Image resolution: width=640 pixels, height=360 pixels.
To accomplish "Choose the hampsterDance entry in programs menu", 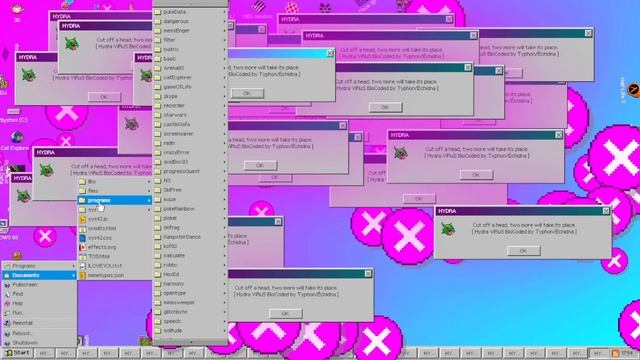I will pos(190,237).
